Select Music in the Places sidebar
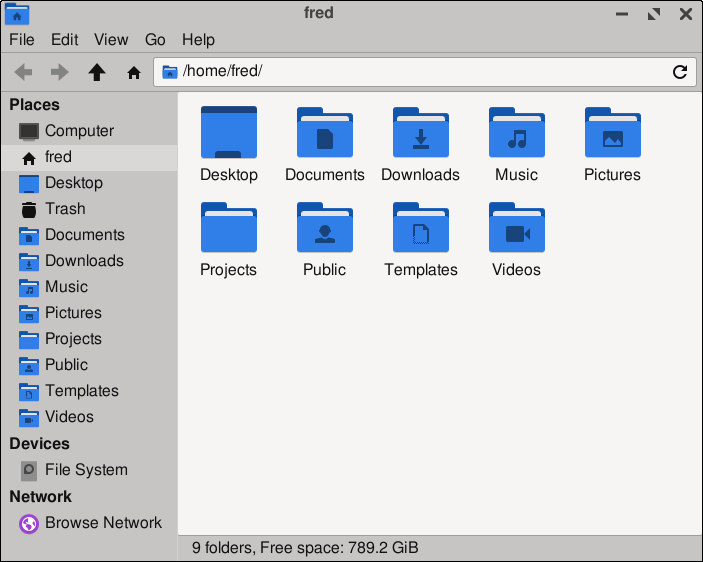 click(89, 287)
